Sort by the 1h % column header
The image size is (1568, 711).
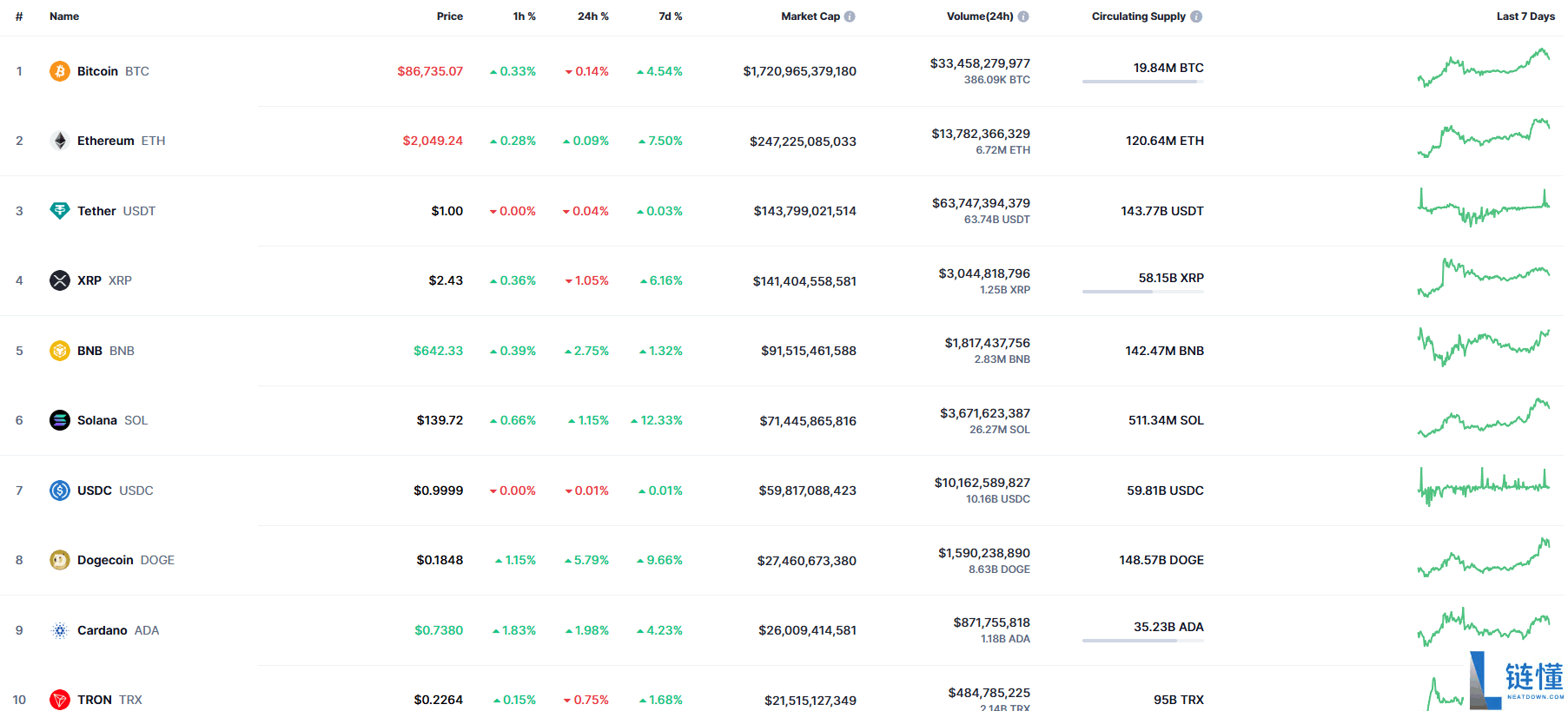pos(525,16)
